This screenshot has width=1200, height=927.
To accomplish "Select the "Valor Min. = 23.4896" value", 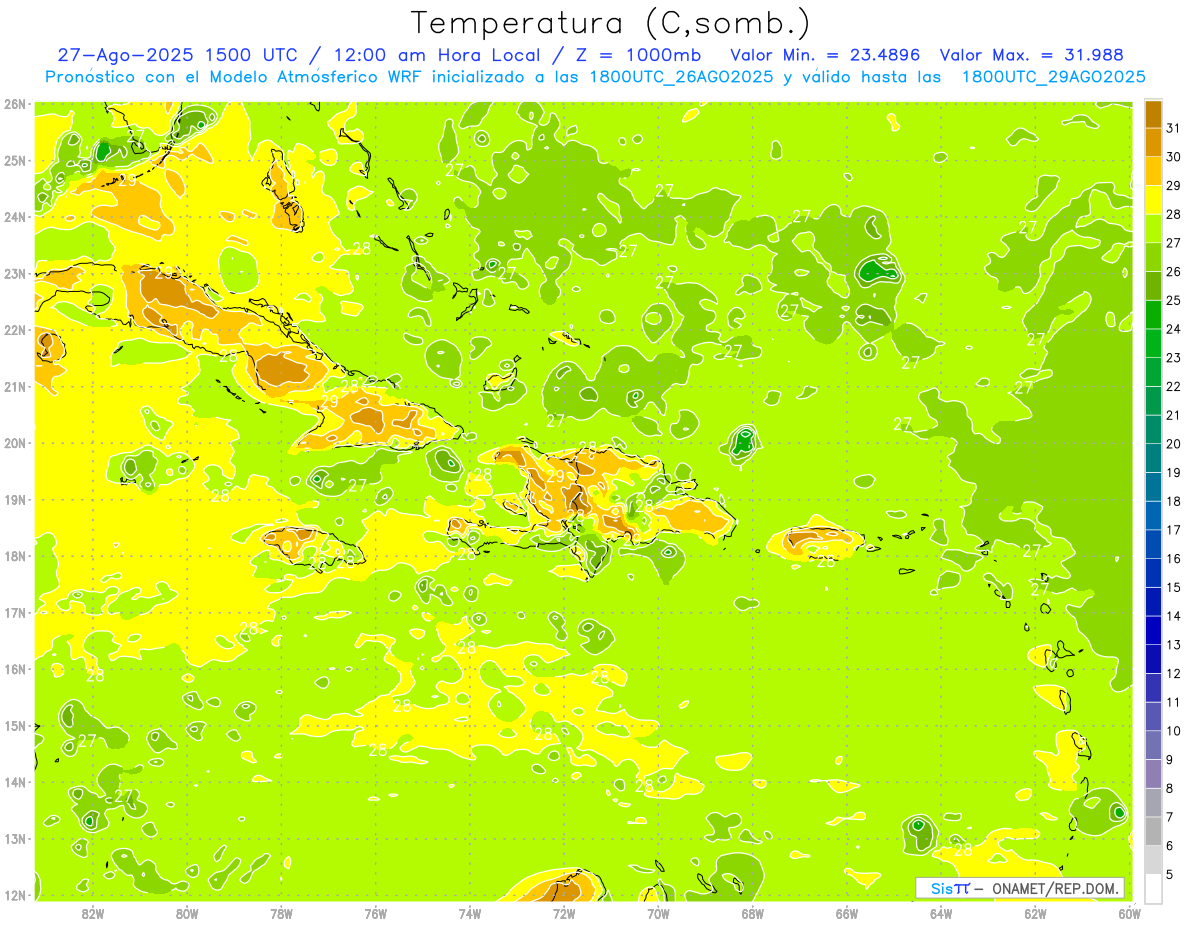I will [825, 55].
